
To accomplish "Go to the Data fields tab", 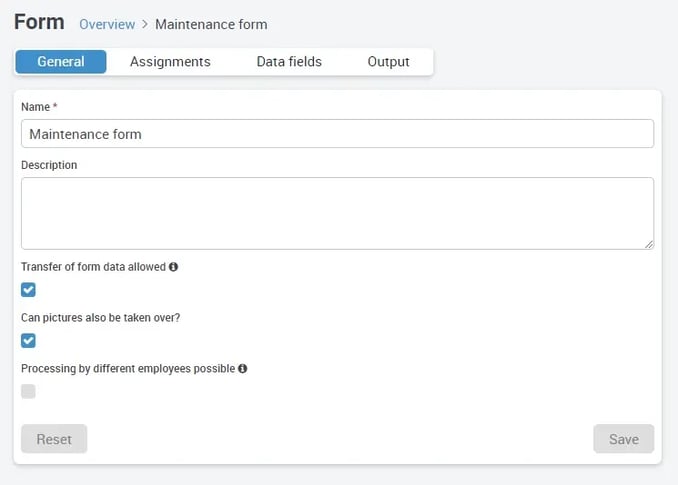I will (289, 62).
